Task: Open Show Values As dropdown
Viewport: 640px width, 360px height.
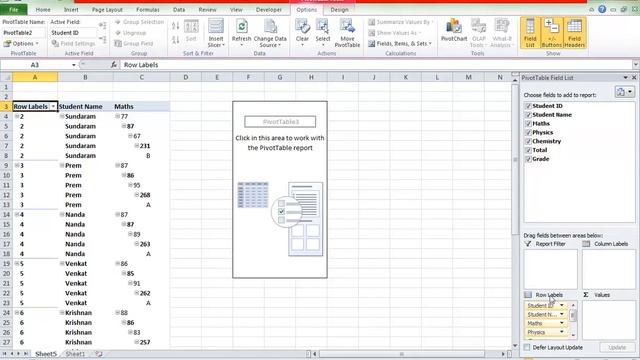Action: click(x=395, y=33)
